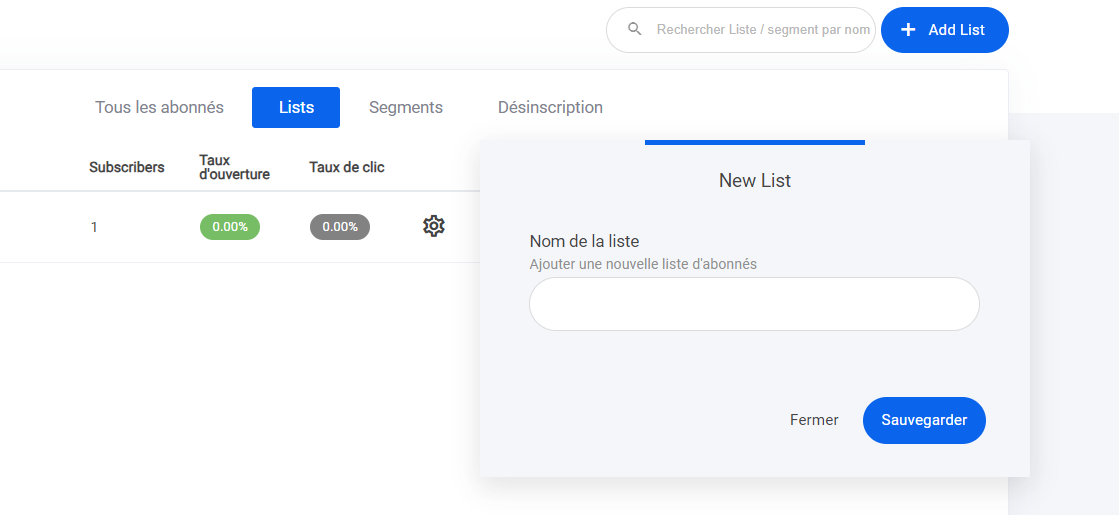Viewport: 1119px width, 515px height.
Task: Select the Lists tab
Action: 296,108
